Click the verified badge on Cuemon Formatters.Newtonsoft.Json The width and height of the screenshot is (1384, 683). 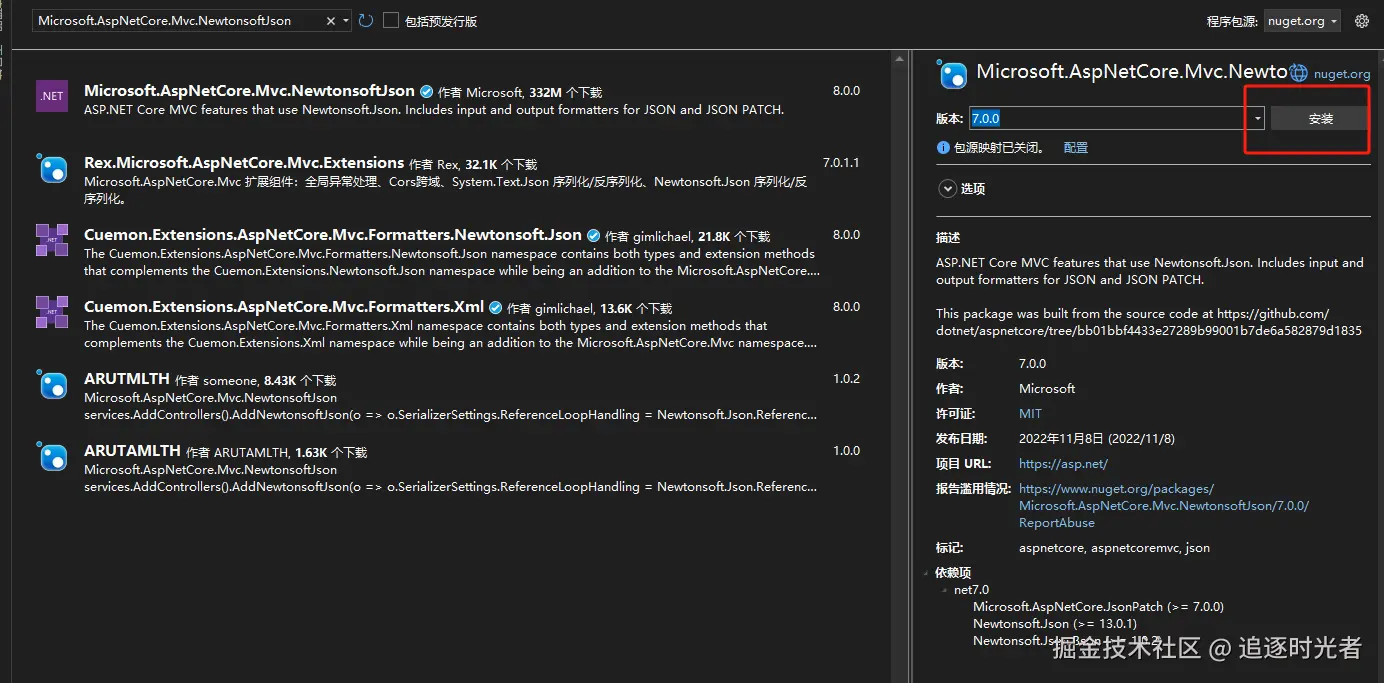[593, 235]
